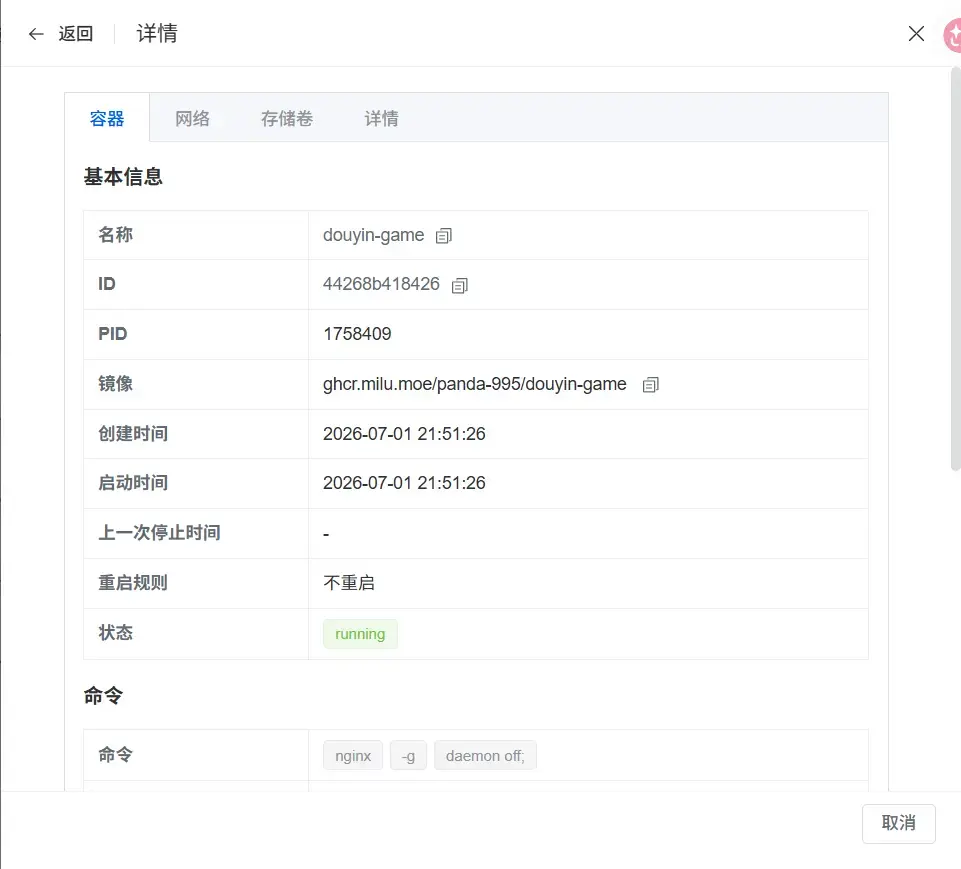Click the 详情 drawer title

(157, 34)
